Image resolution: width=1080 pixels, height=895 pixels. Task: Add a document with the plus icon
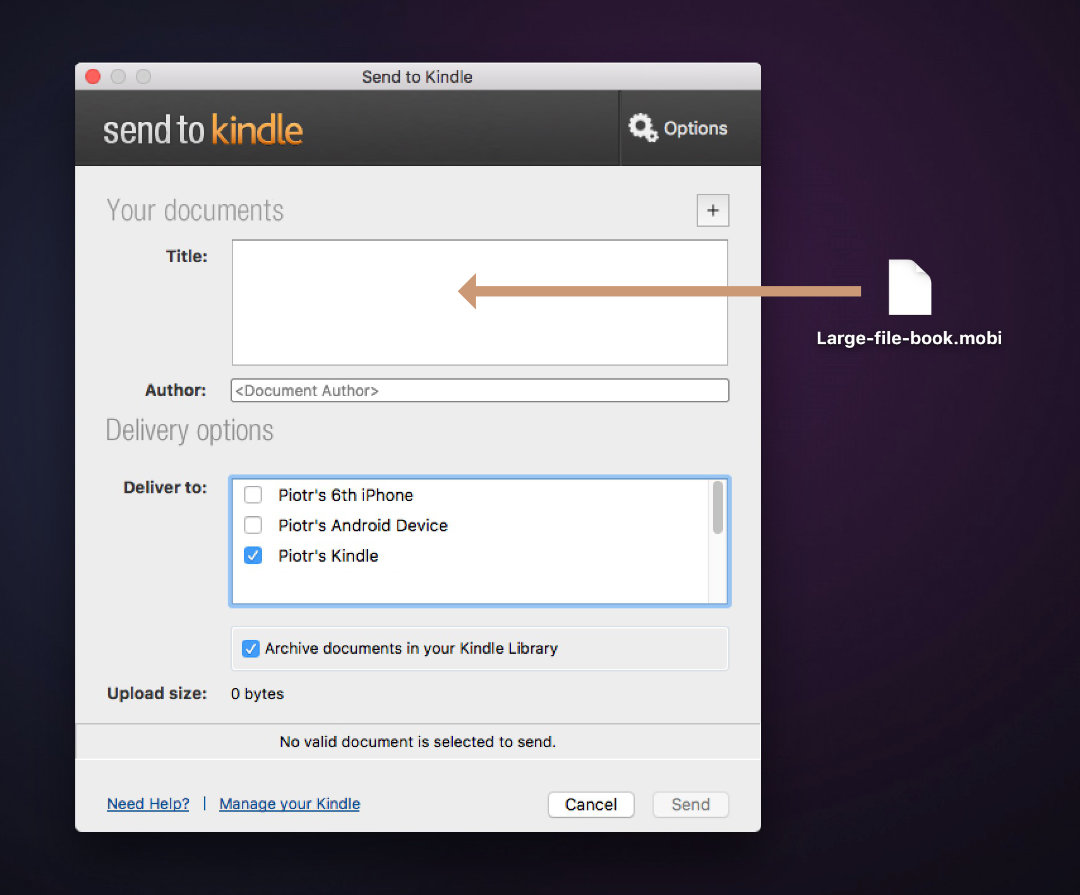[x=713, y=210]
